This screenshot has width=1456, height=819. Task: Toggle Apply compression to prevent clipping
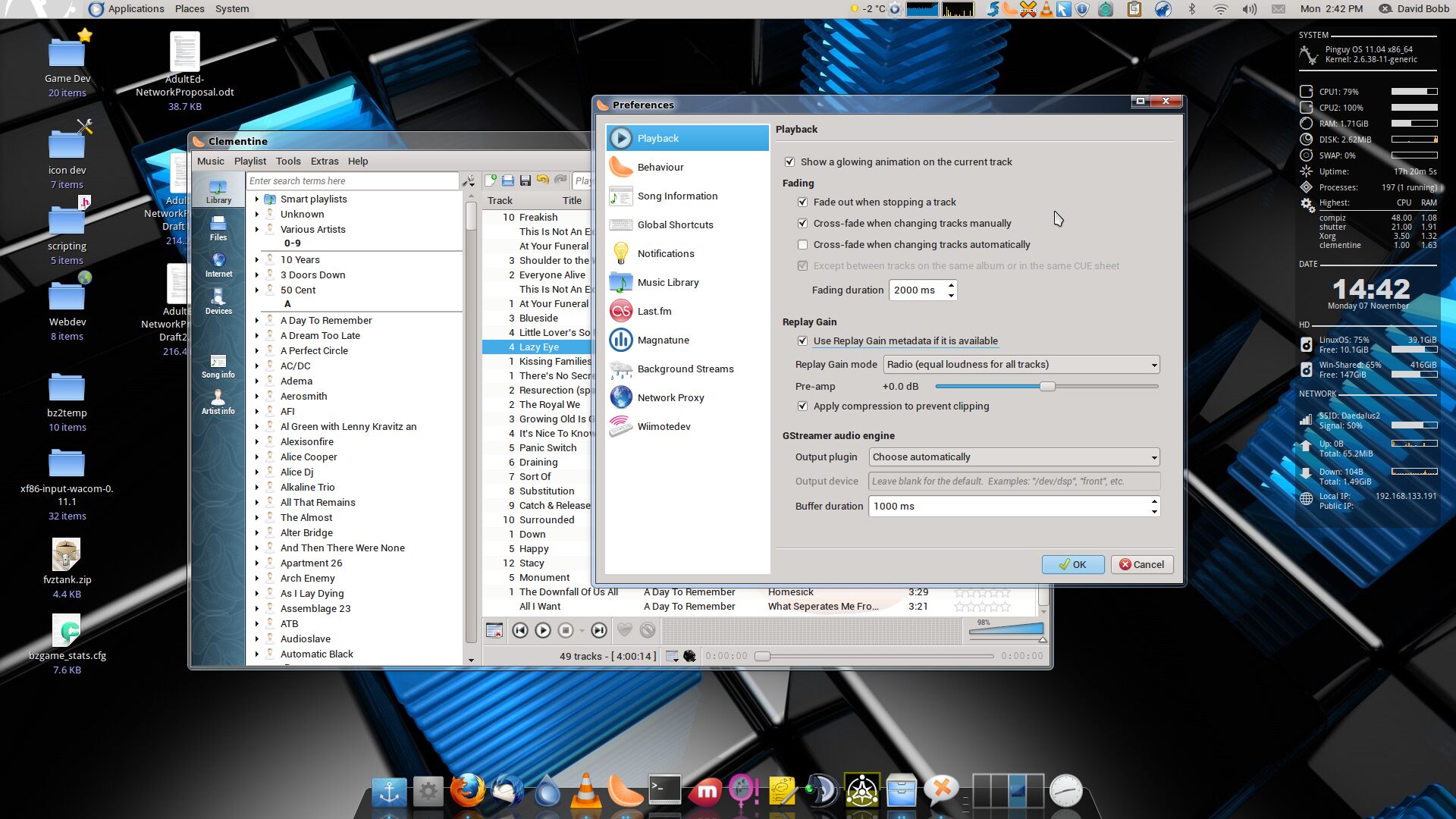802,406
